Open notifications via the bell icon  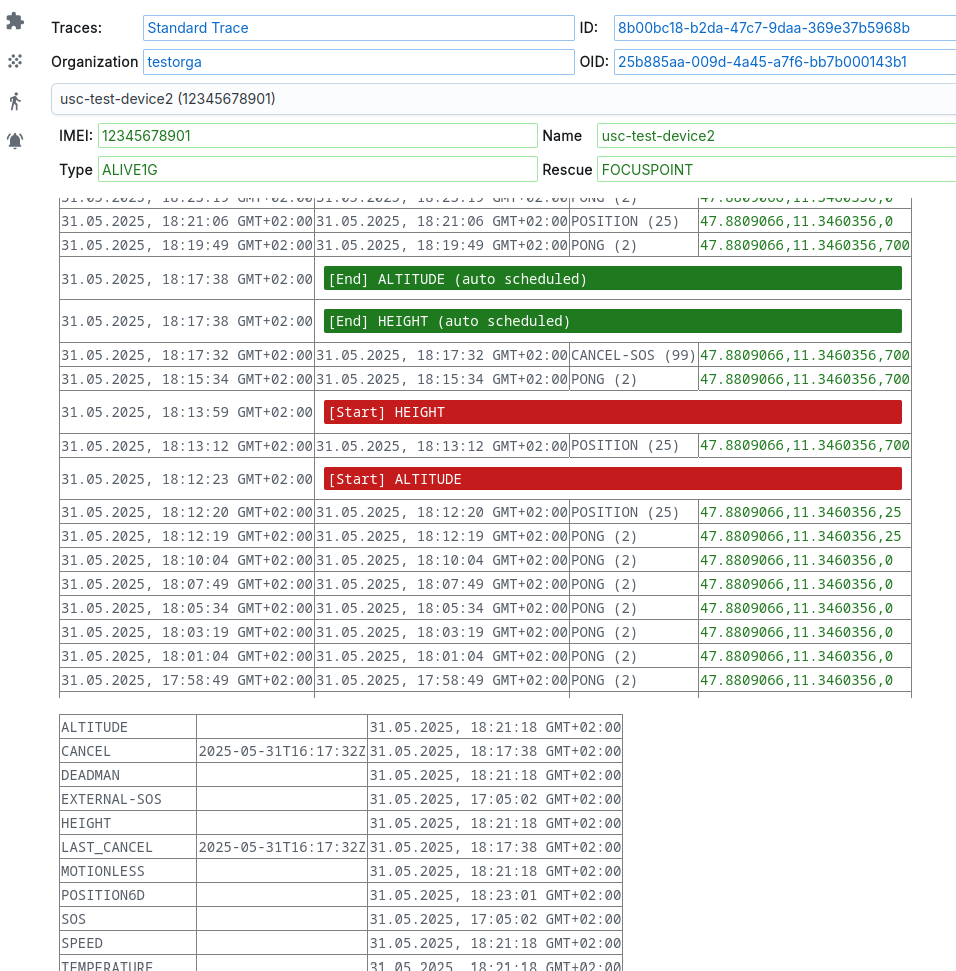pyautogui.click(x=15, y=141)
